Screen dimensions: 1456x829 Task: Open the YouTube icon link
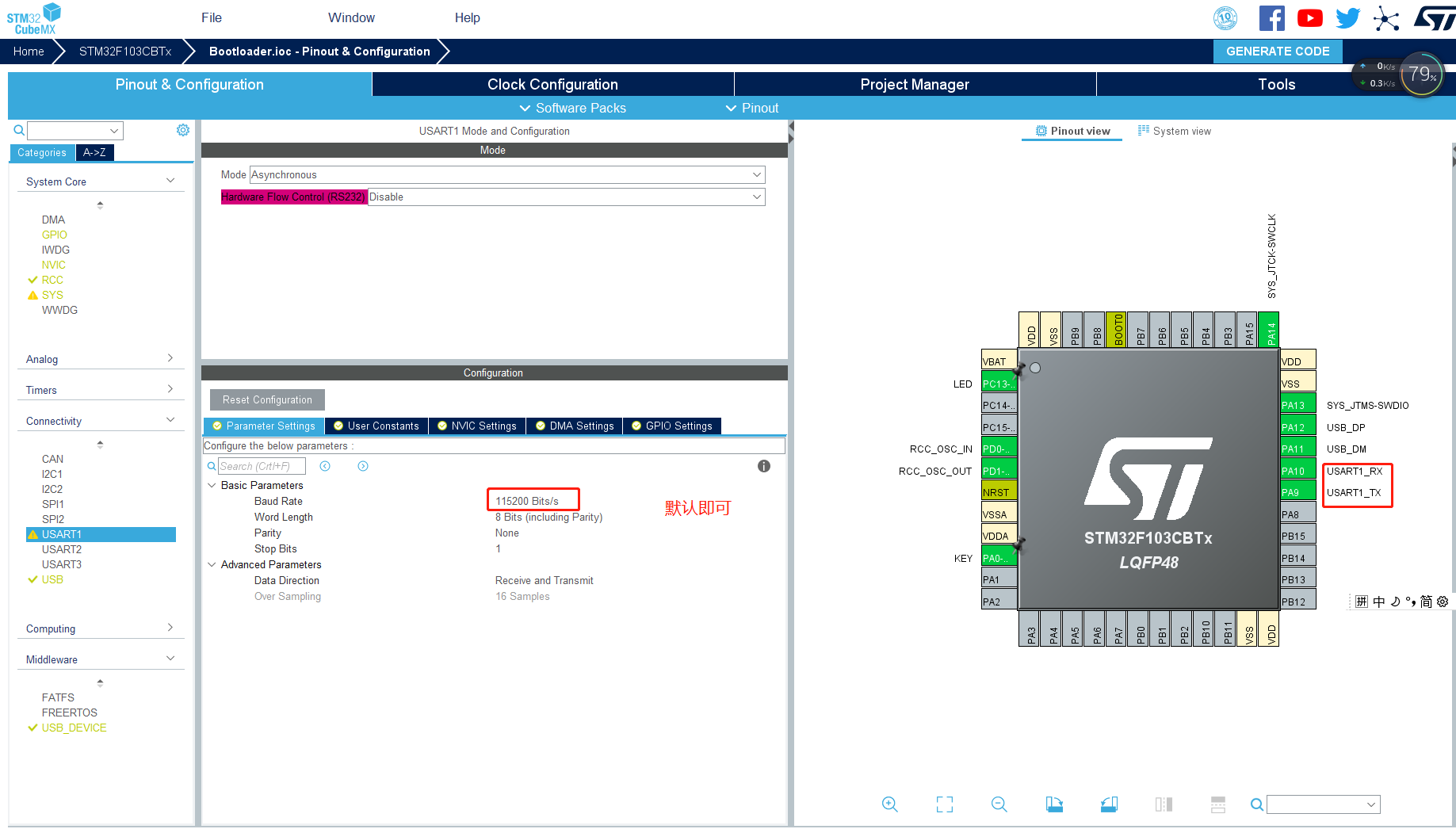tap(1309, 18)
